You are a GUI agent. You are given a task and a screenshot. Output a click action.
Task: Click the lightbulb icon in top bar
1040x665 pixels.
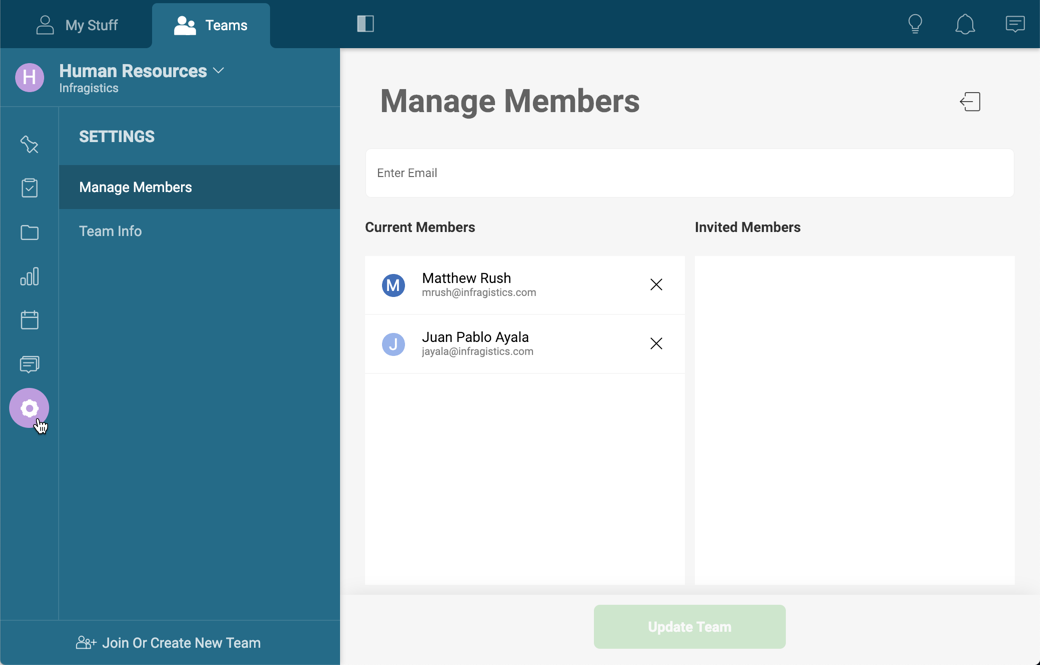tap(915, 24)
